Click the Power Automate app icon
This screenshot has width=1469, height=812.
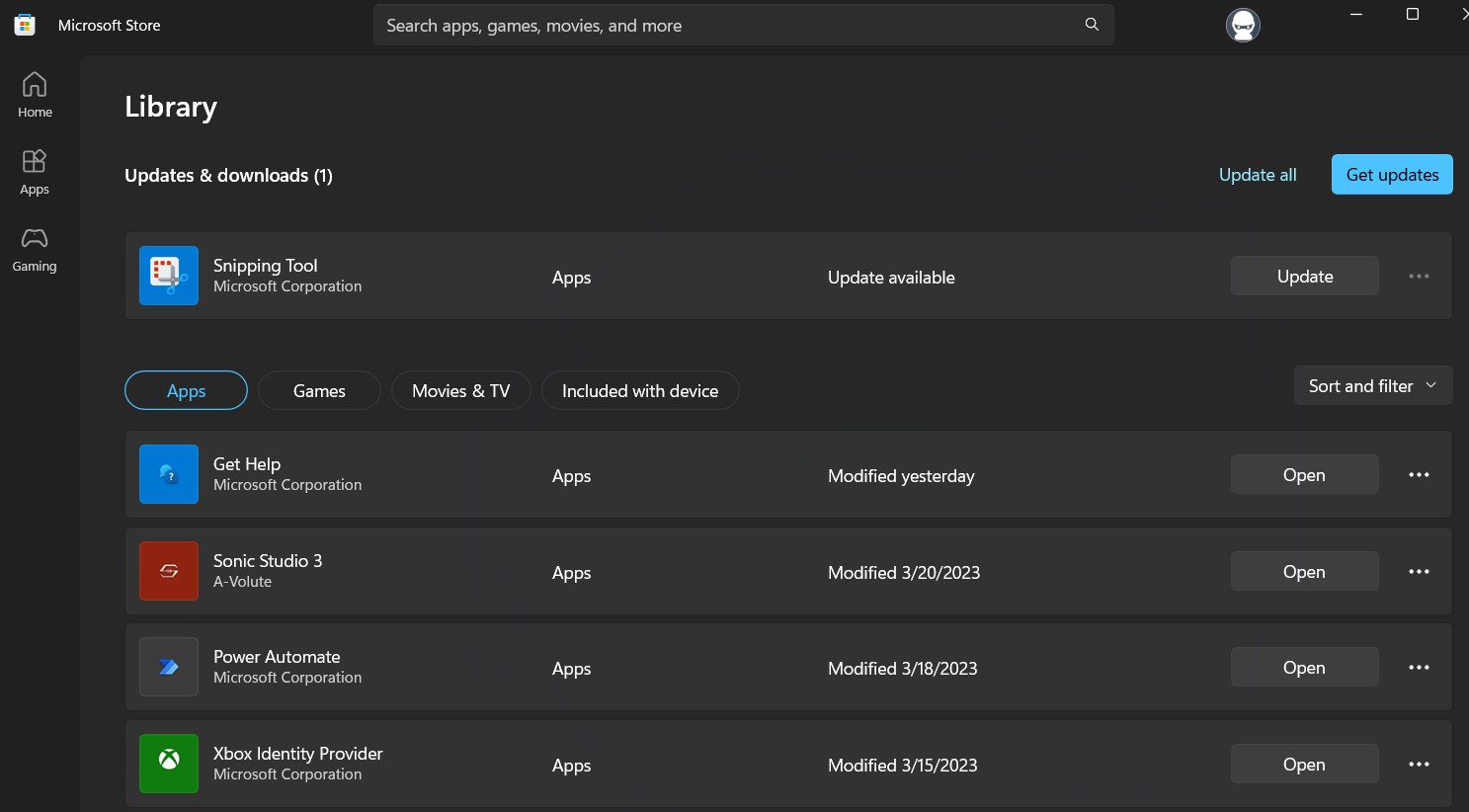[169, 667]
